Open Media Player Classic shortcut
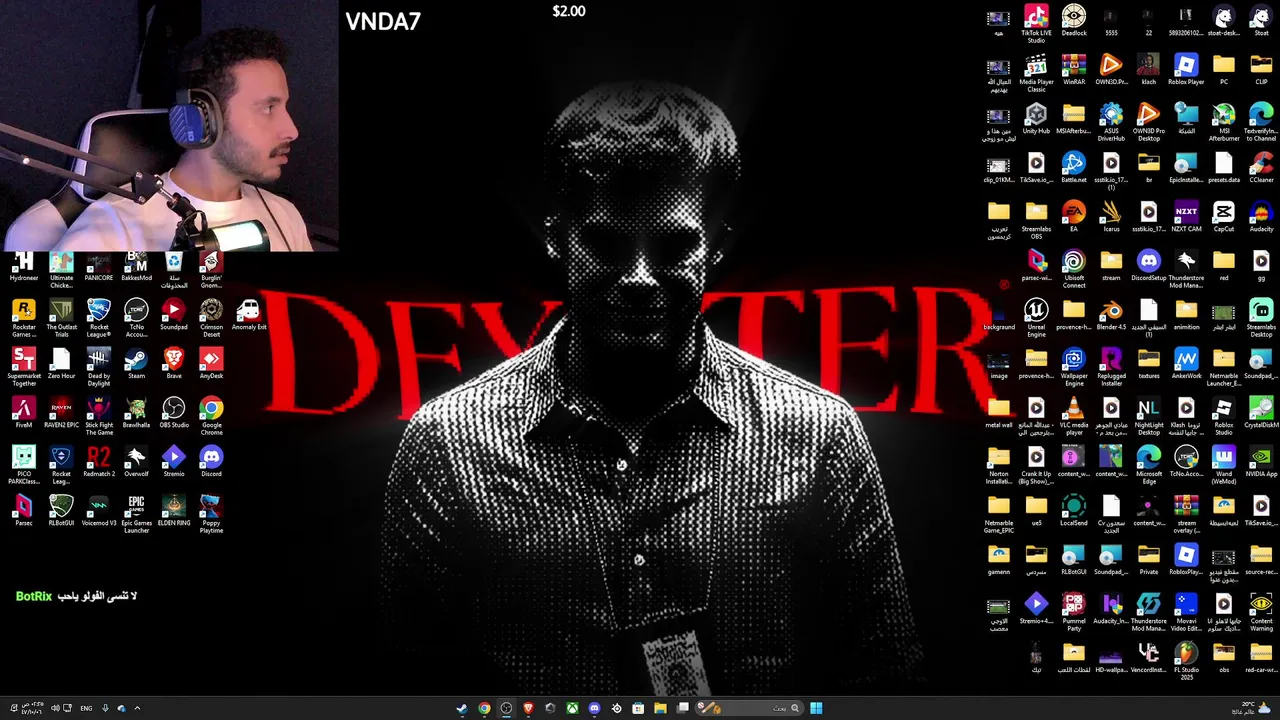 point(1036,73)
